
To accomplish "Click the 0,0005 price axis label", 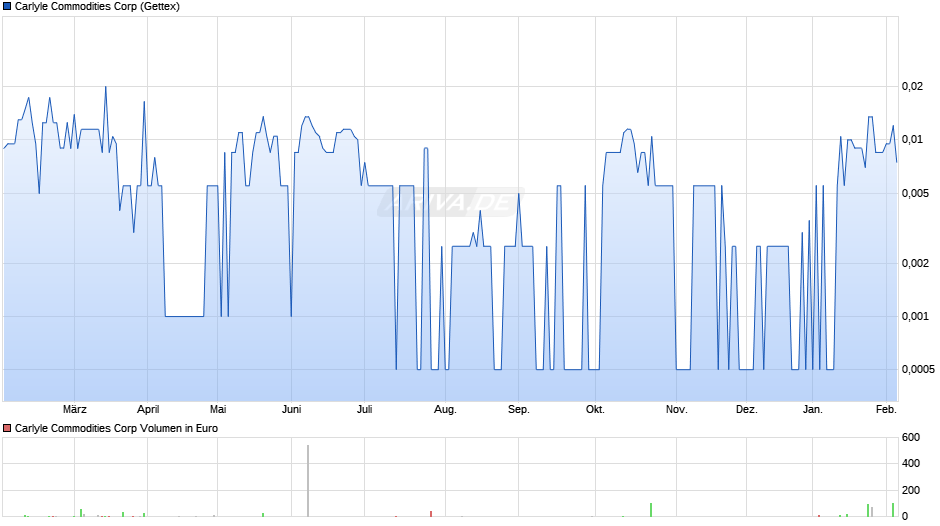I will coord(918,369).
